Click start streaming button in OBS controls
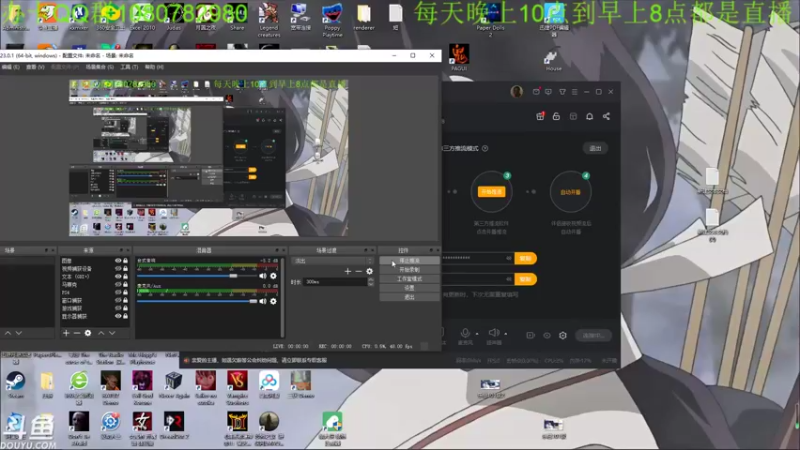The width and height of the screenshot is (800, 450). [409, 261]
